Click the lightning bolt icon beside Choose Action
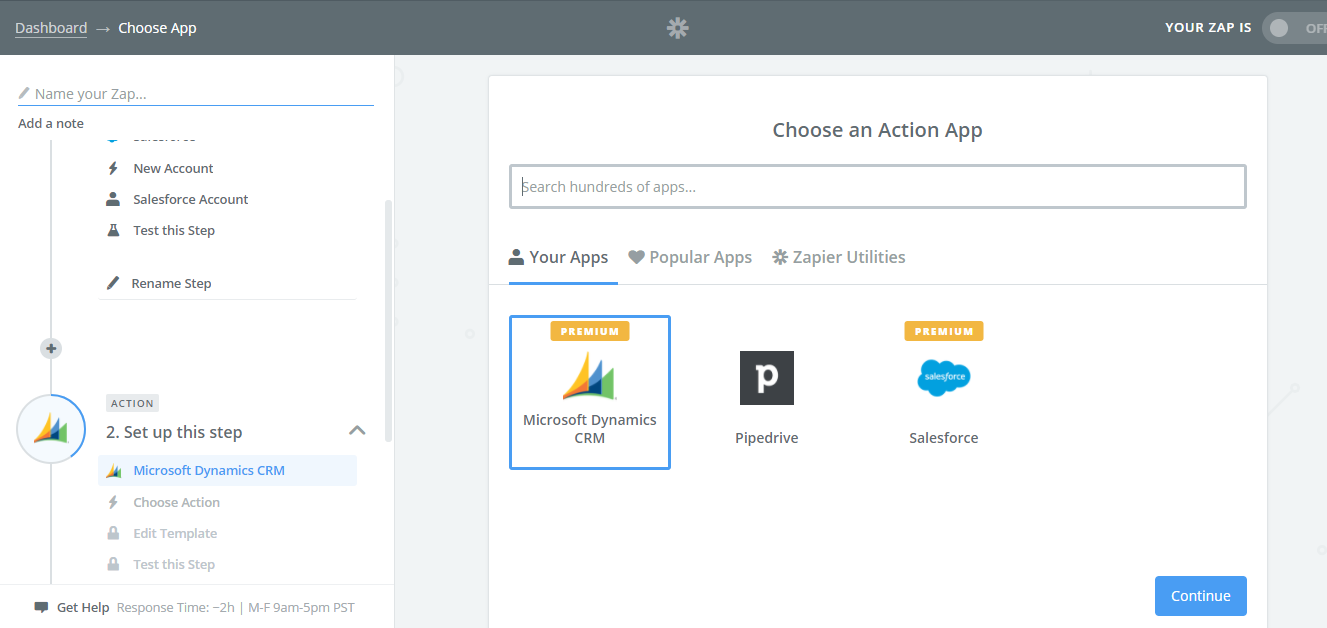1327x628 pixels. (113, 502)
